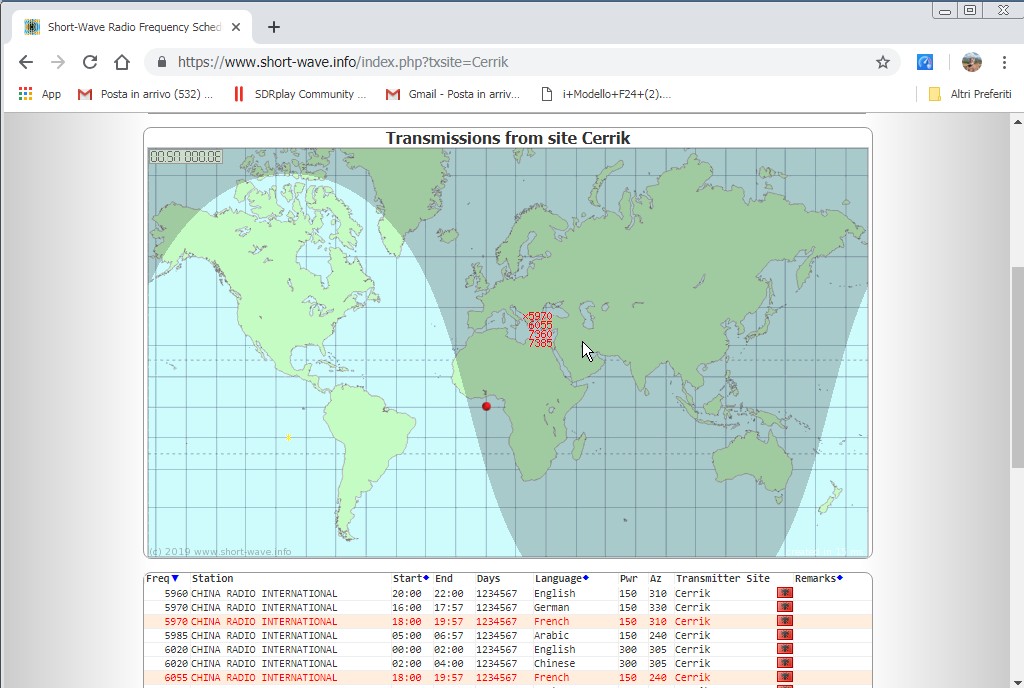Click Albania flag in 6020 Chinese row

(x=785, y=663)
